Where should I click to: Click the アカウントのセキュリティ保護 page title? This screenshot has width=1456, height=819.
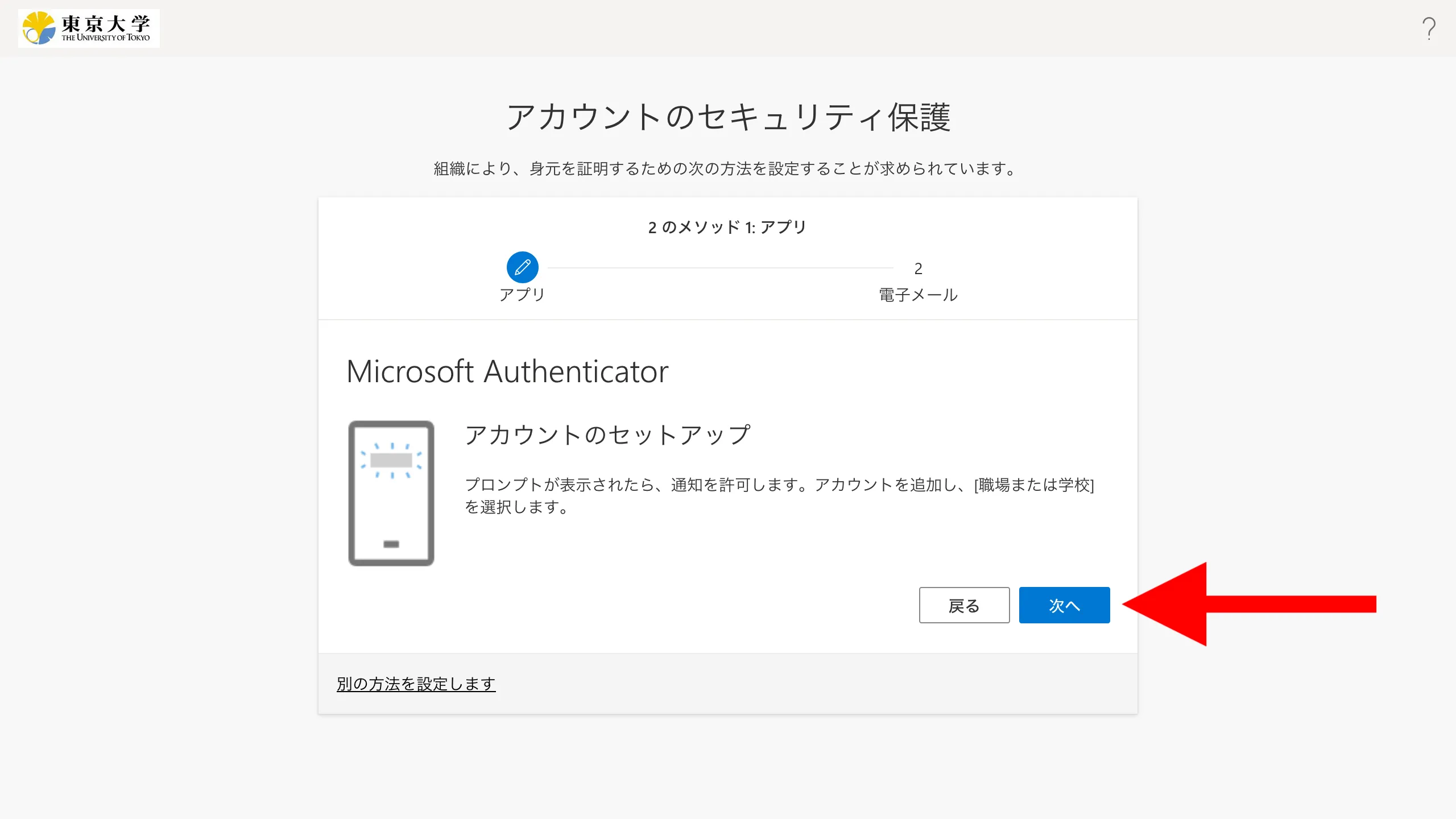pos(728,117)
